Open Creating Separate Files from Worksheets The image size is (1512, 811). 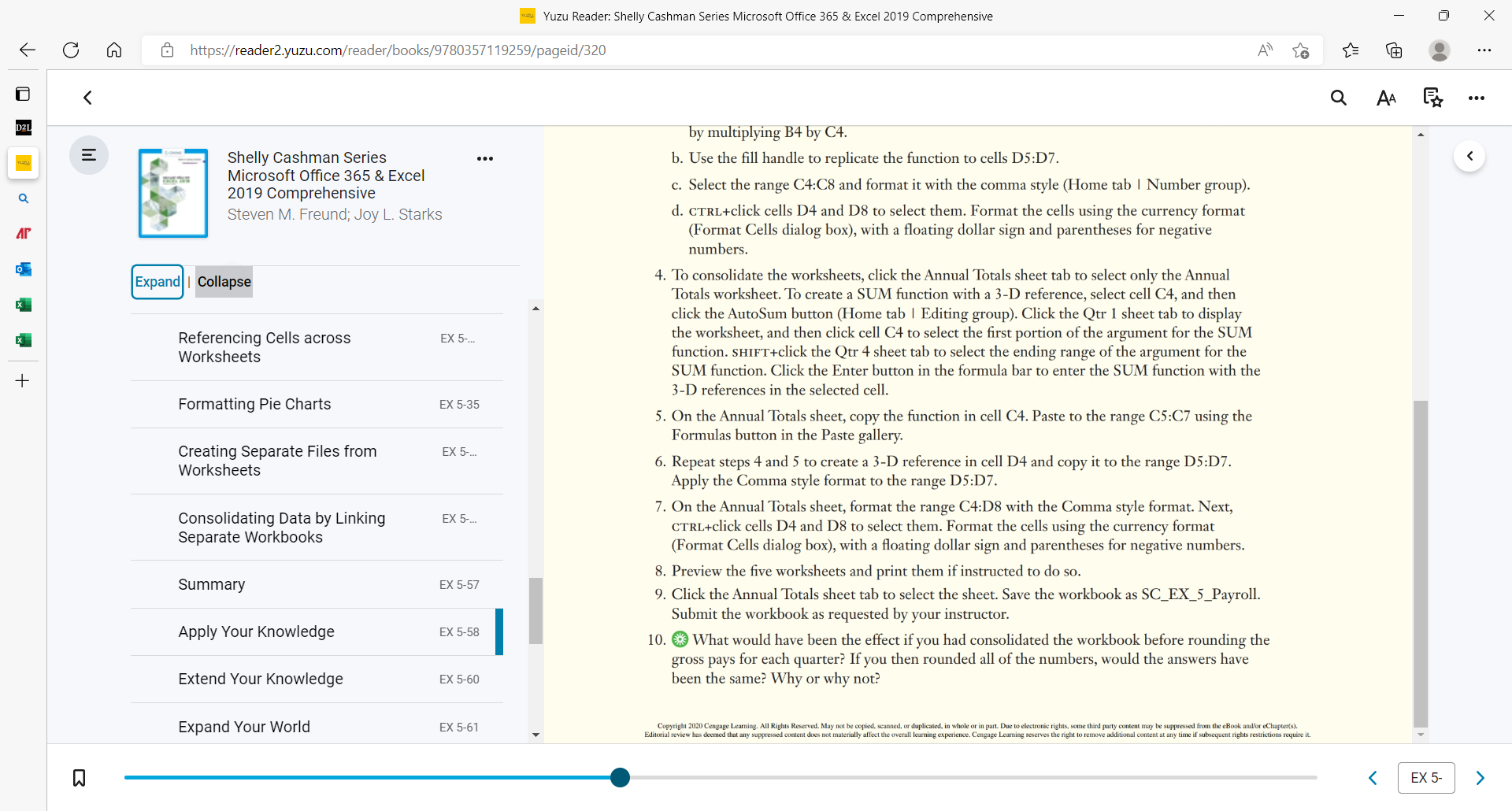317,461
